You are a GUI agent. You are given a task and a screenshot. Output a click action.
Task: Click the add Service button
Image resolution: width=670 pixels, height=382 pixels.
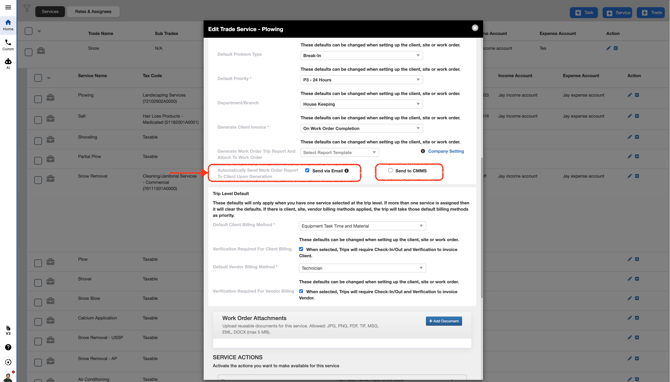pyautogui.click(x=617, y=13)
